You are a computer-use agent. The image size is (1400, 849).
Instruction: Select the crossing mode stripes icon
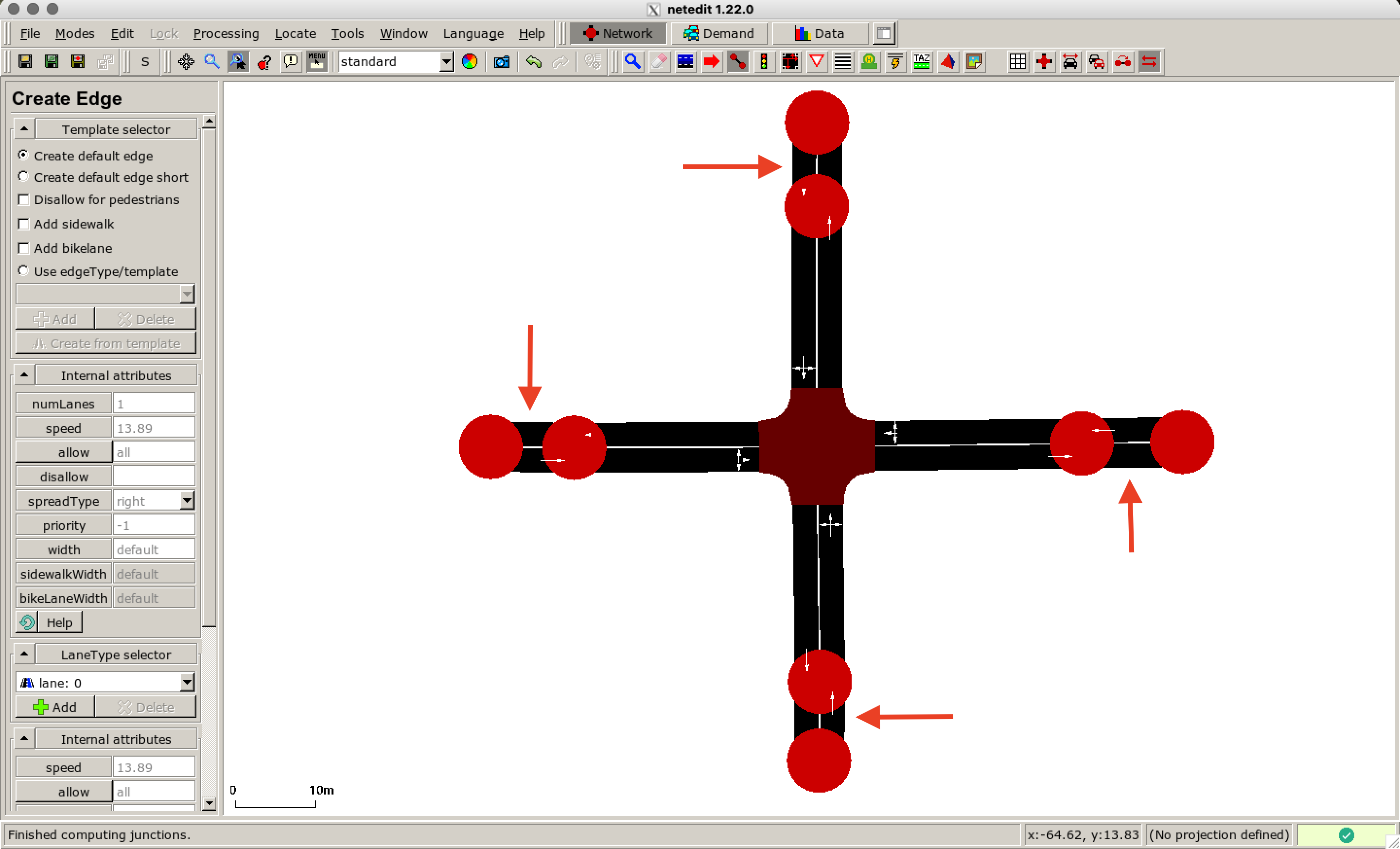842,61
